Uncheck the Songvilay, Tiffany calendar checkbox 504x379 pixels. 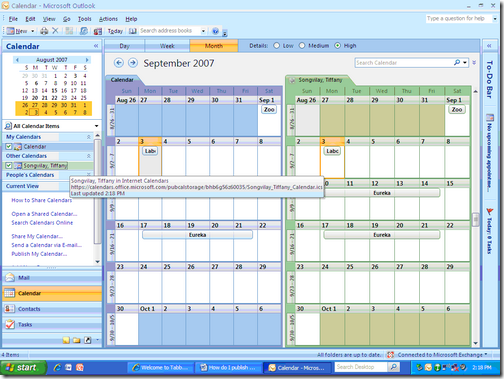[9, 165]
